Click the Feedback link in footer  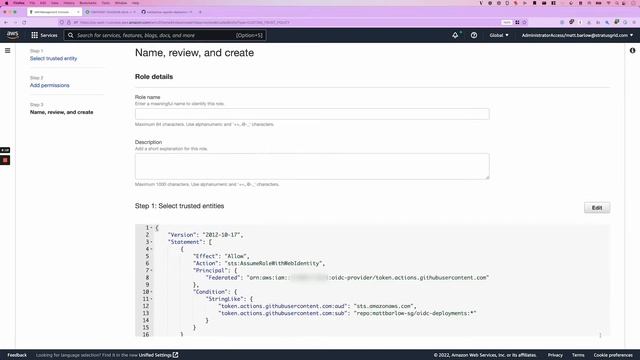17,355
